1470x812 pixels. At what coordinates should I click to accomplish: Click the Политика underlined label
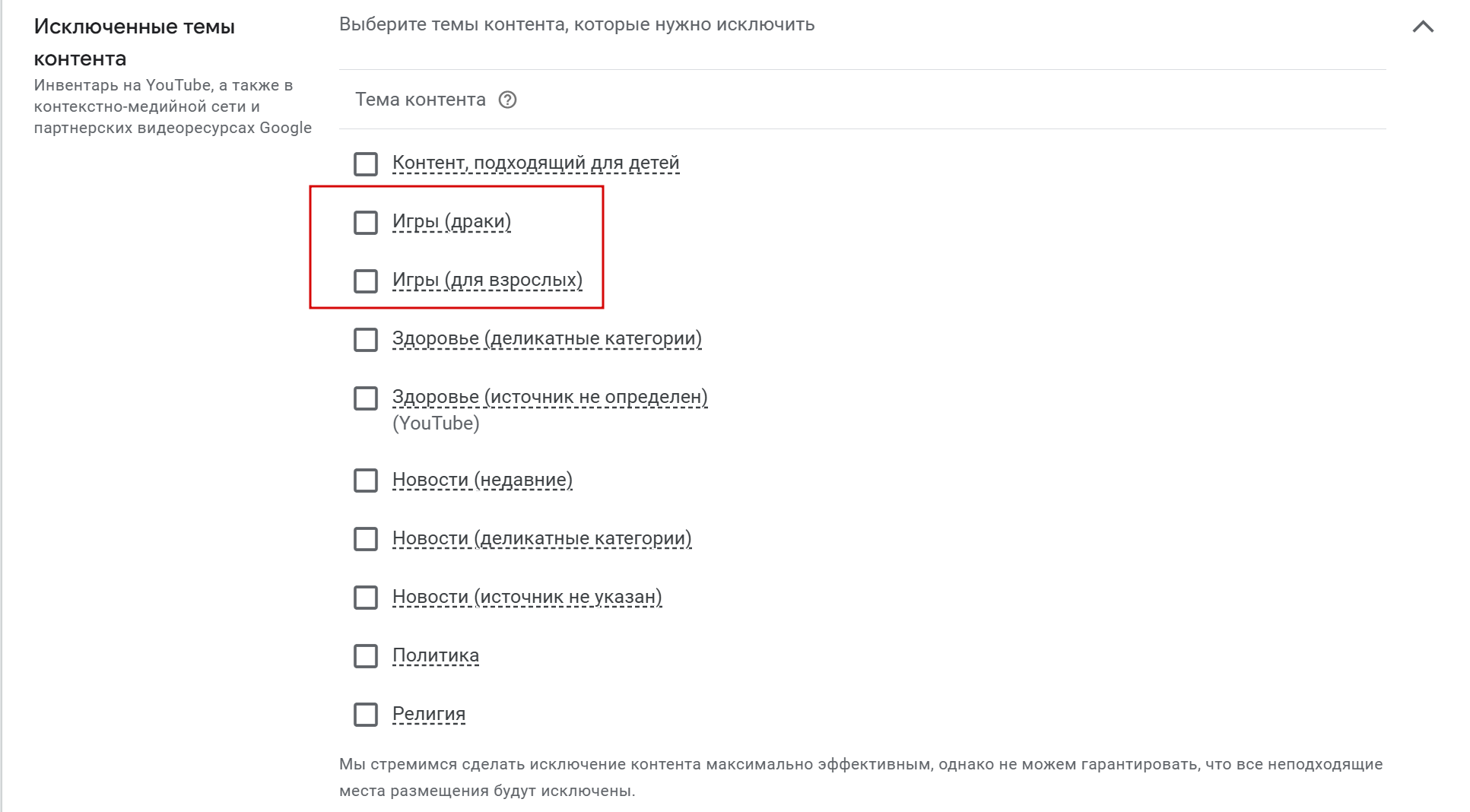coord(435,656)
